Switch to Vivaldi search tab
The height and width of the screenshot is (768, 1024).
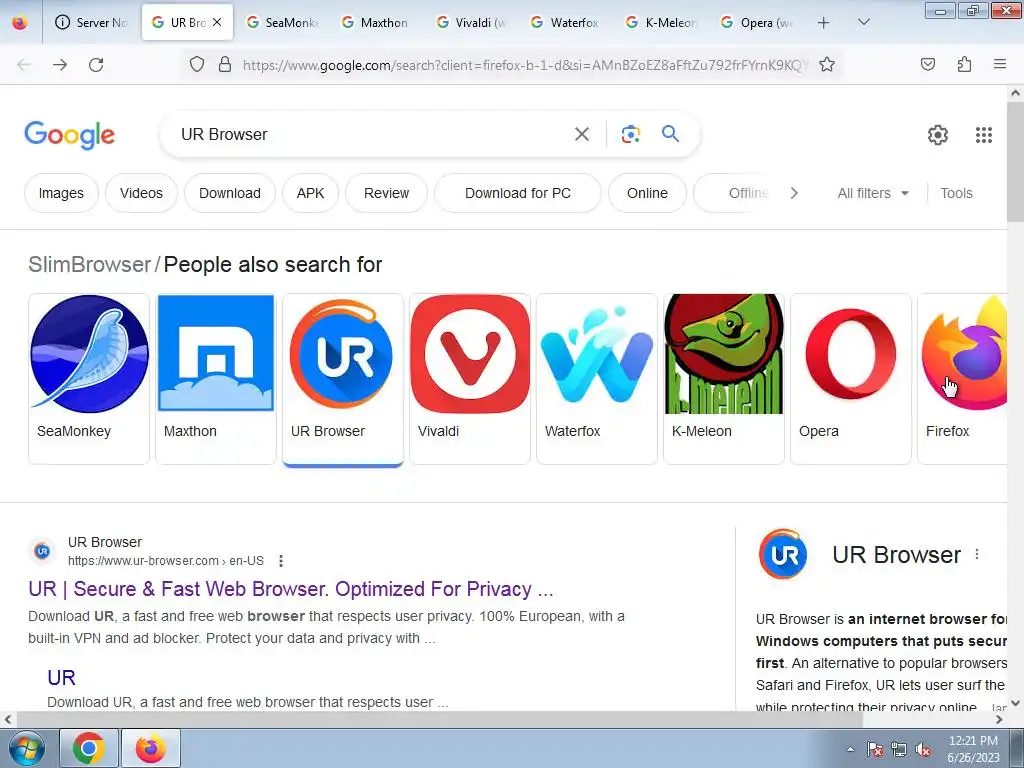(472, 22)
